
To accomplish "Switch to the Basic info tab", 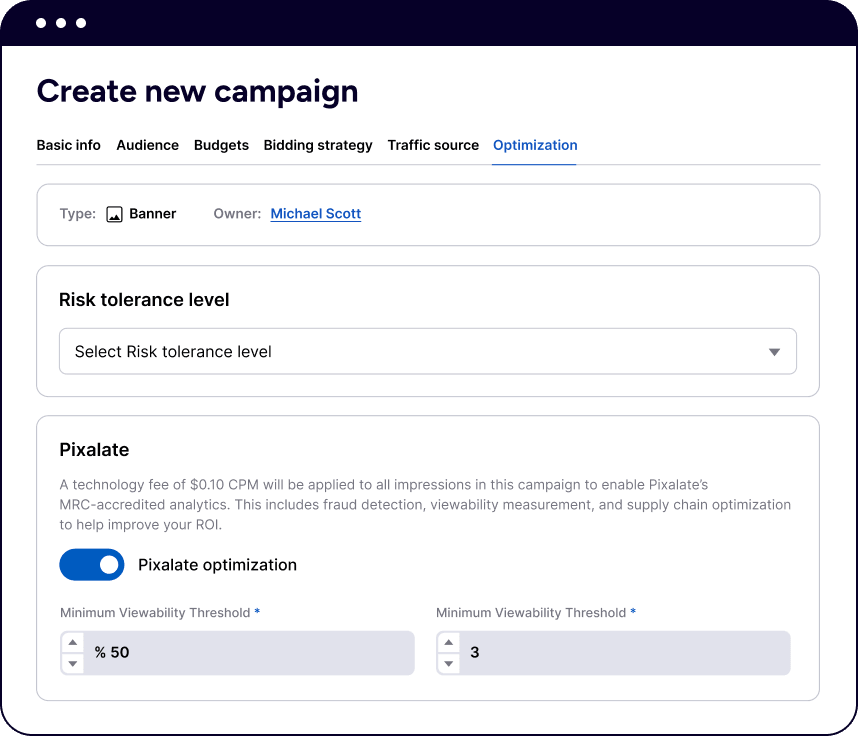I will click(68, 145).
